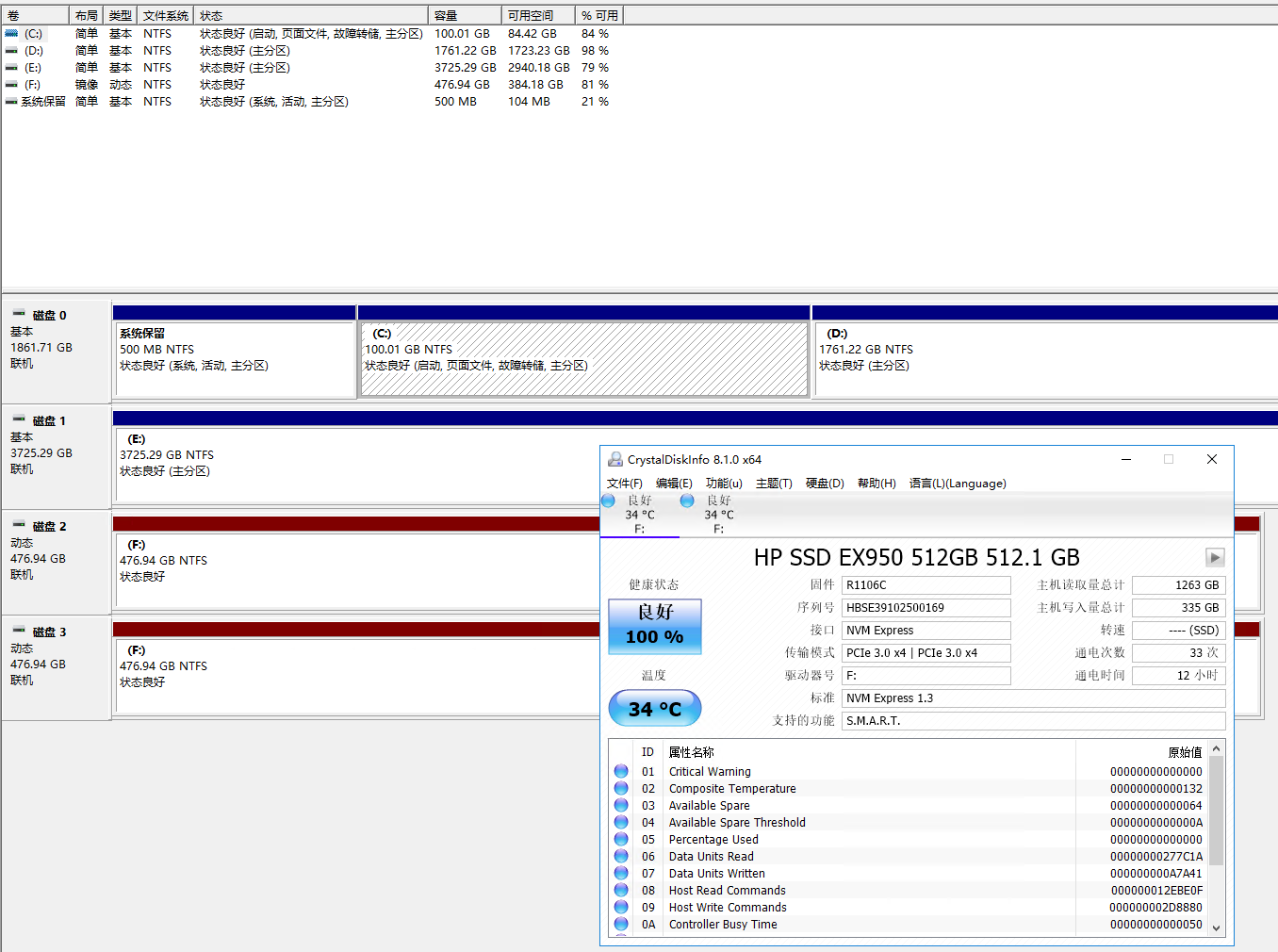Open the 硬盘(D) menu in CrystalDiskInfo
Viewport: 1278px width, 952px height.
825,484
